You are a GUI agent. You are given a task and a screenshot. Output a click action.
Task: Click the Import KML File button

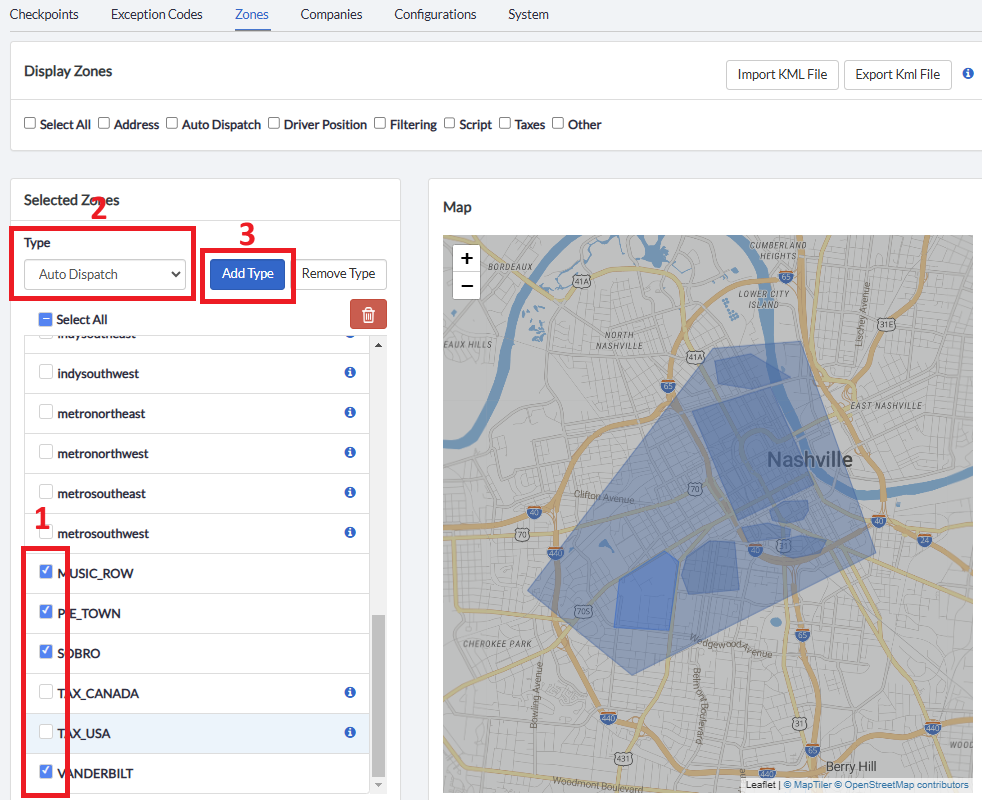coord(782,74)
